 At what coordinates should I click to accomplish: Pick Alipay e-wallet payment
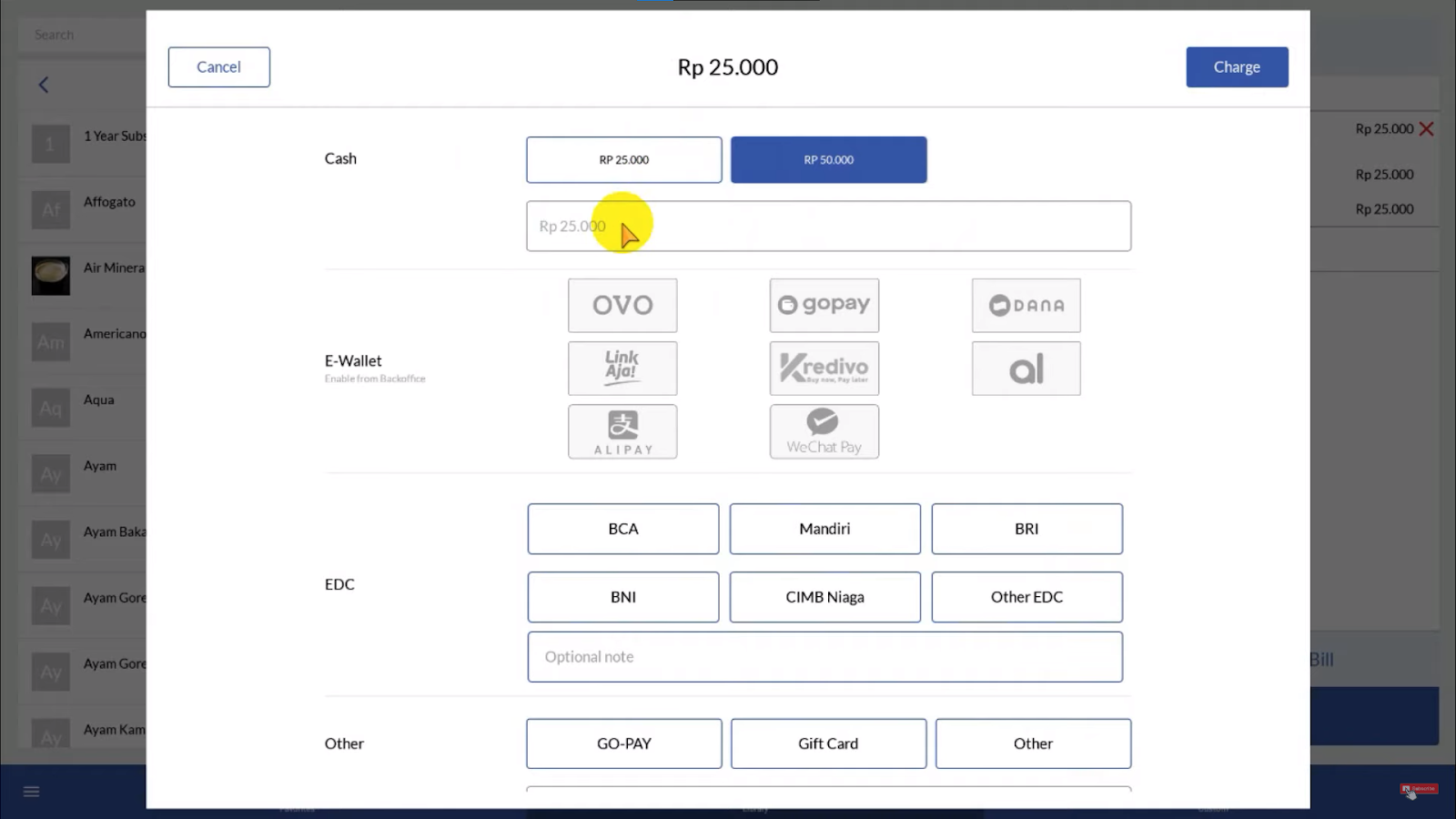[x=622, y=431]
